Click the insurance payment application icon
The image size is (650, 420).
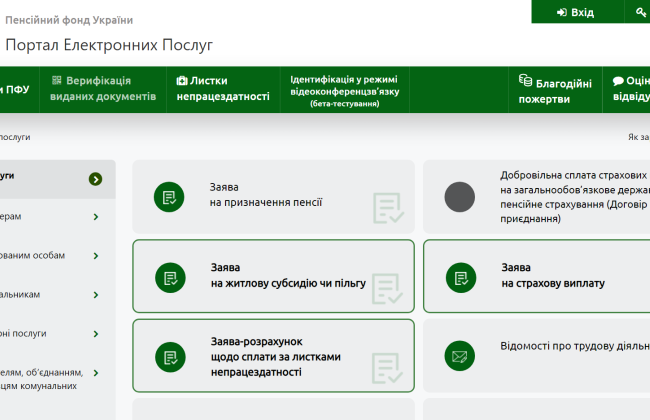point(460,276)
